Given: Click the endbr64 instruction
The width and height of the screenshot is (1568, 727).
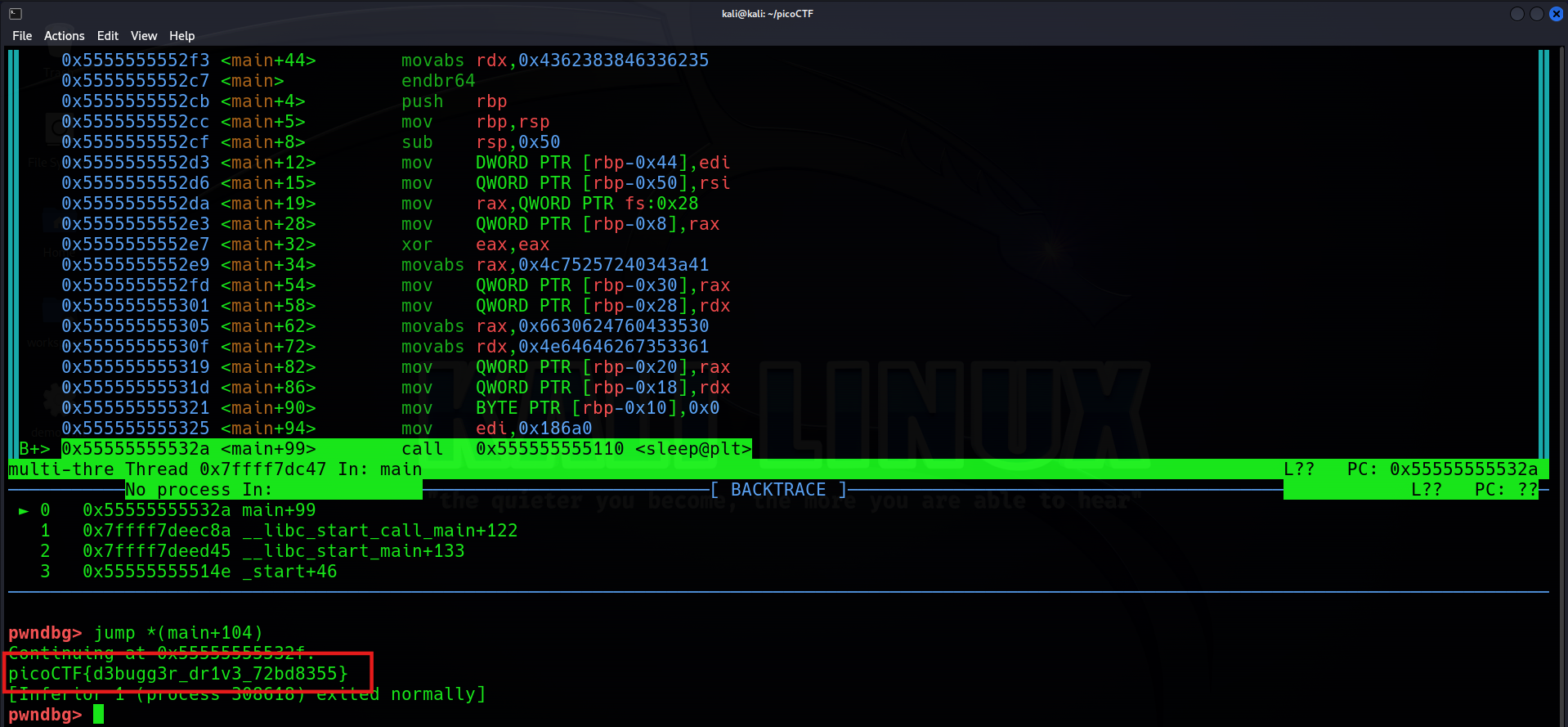Looking at the screenshot, I should coord(438,81).
